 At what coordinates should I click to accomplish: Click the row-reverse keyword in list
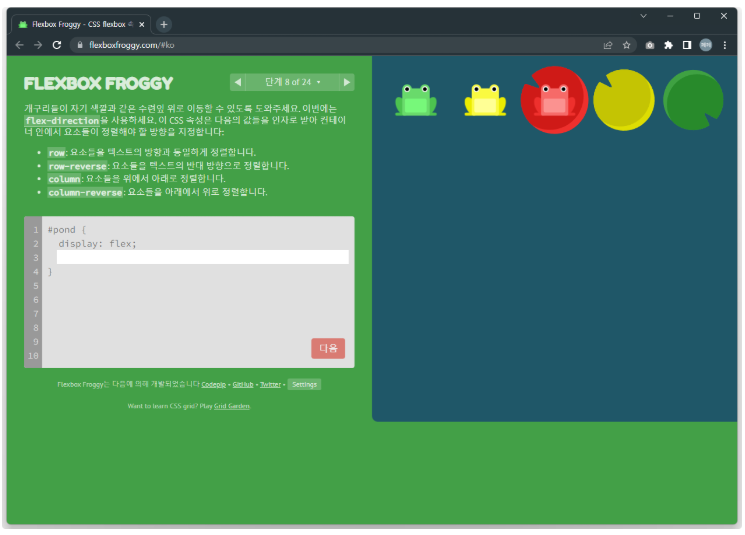pos(77,166)
